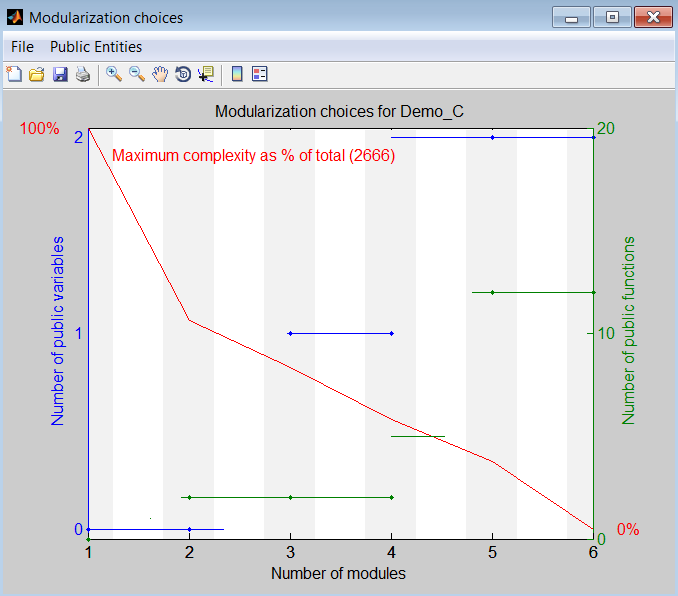Select the Zoom In magnifier tool

114,74
